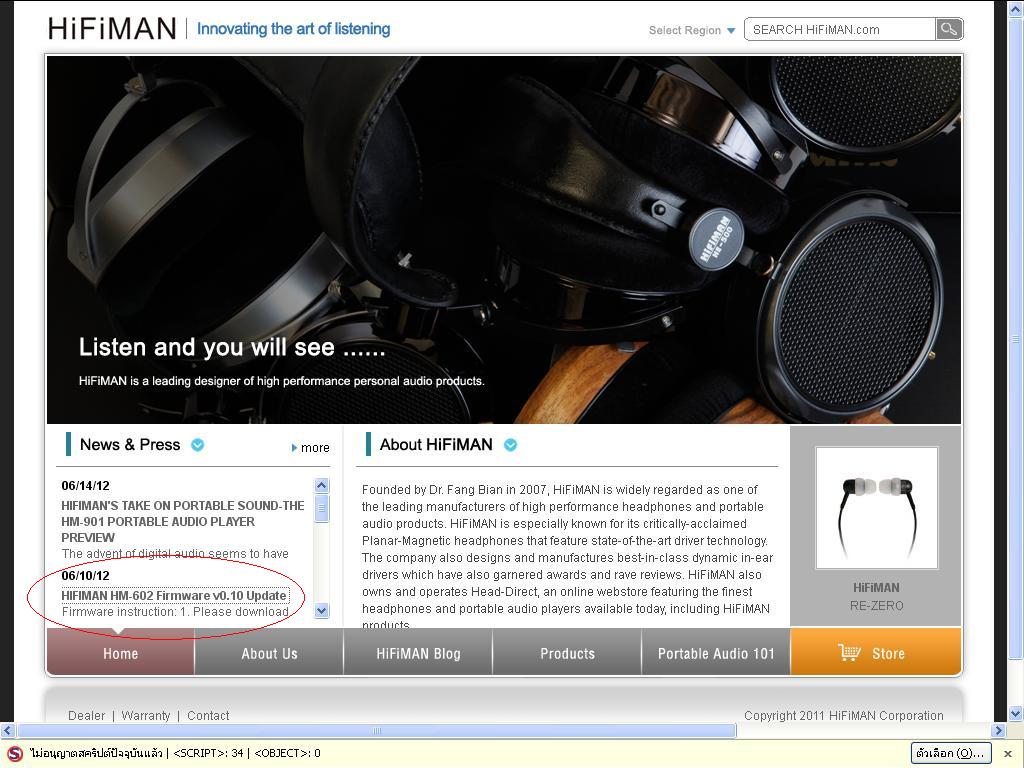Click the Listen and you will see heading
The image size is (1024, 768).
pos(232,347)
